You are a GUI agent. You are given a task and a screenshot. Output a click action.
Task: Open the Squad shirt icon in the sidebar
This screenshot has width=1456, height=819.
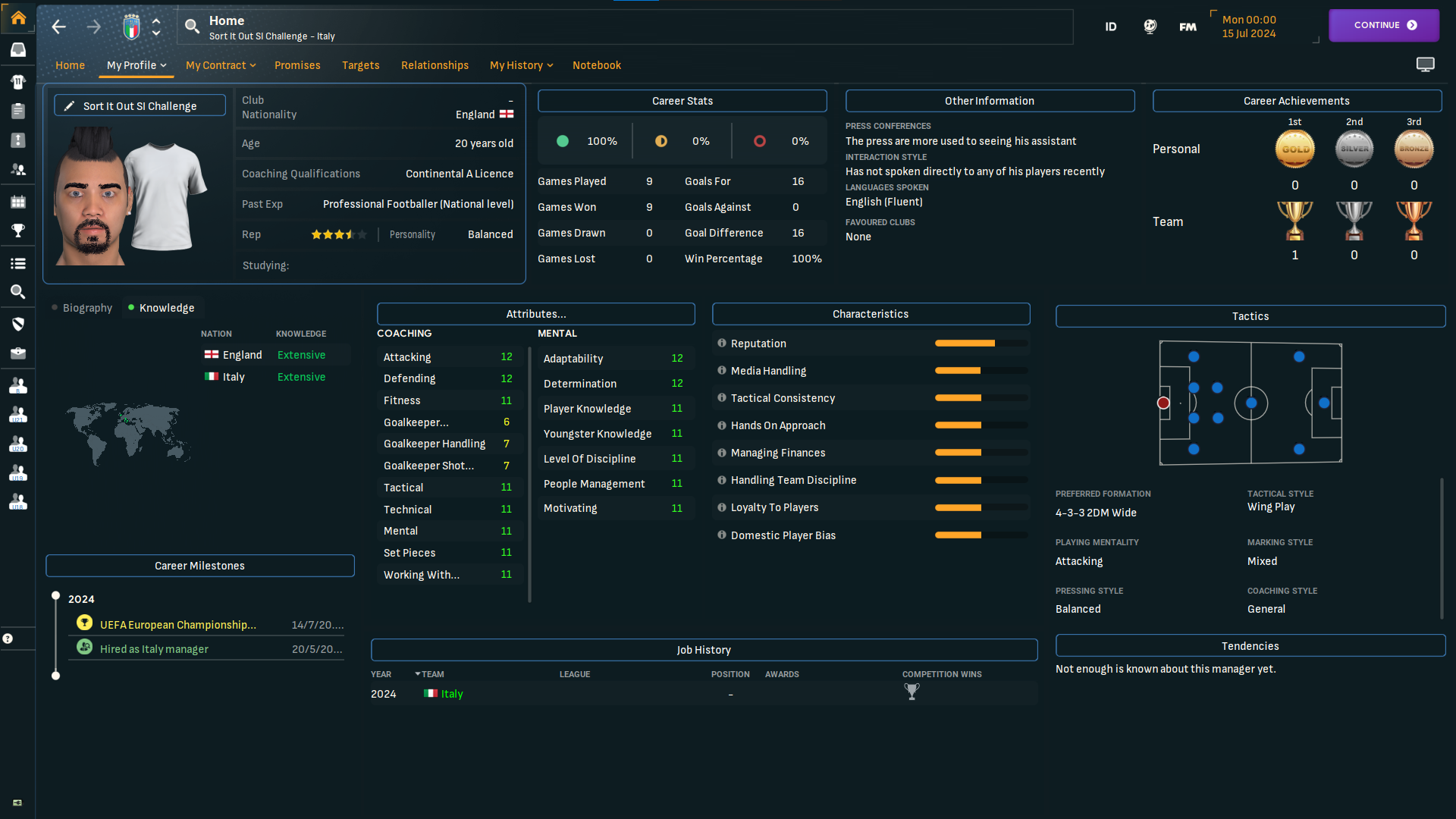[18, 81]
